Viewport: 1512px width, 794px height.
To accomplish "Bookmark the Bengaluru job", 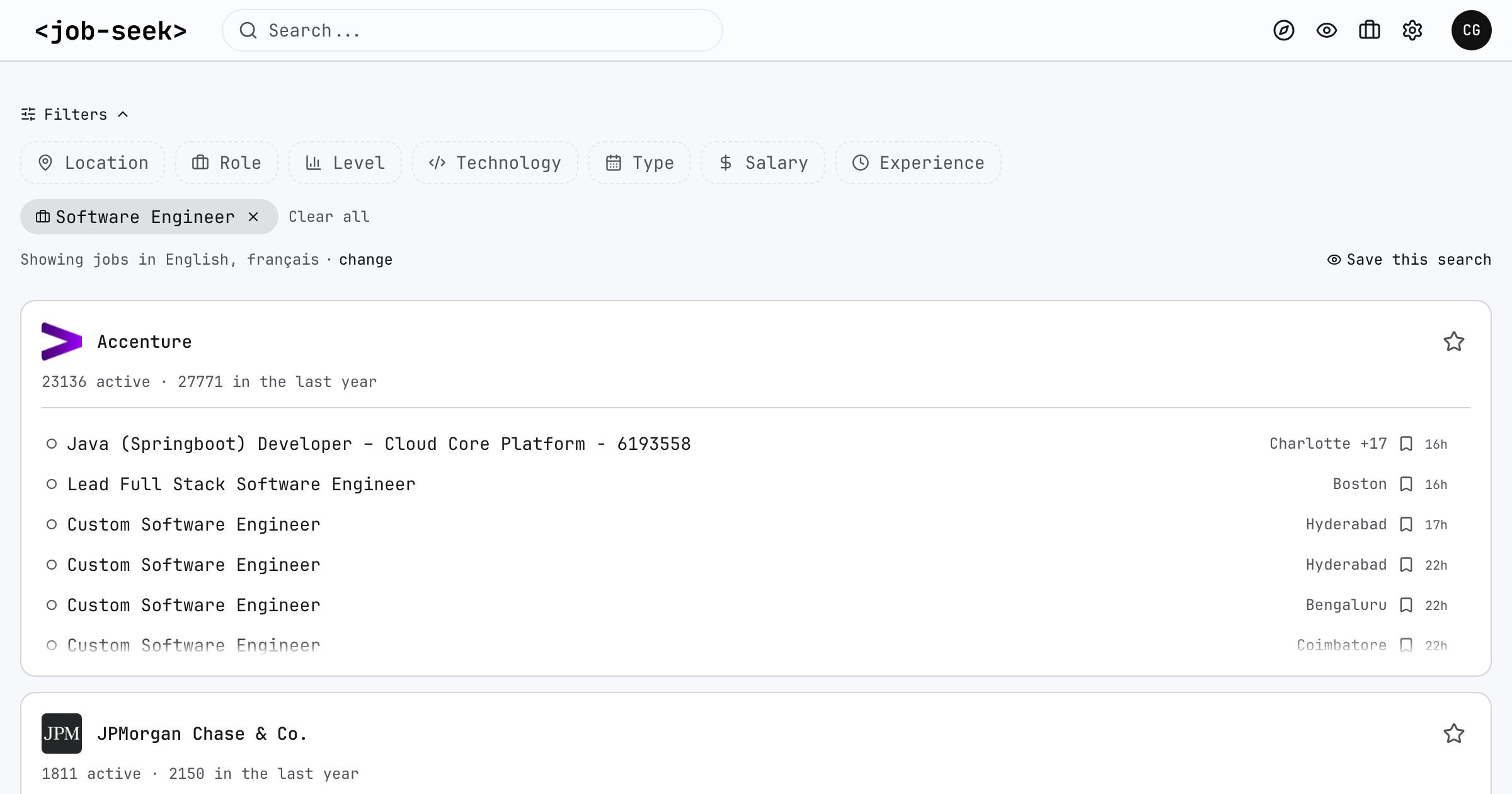I will pyautogui.click(x=1406, y=605).
